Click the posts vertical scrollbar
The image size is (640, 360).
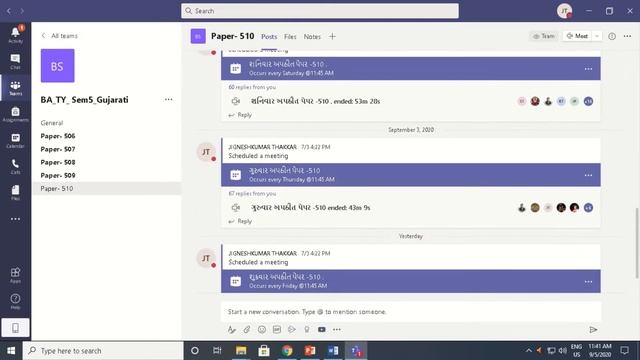coord(636,243)
